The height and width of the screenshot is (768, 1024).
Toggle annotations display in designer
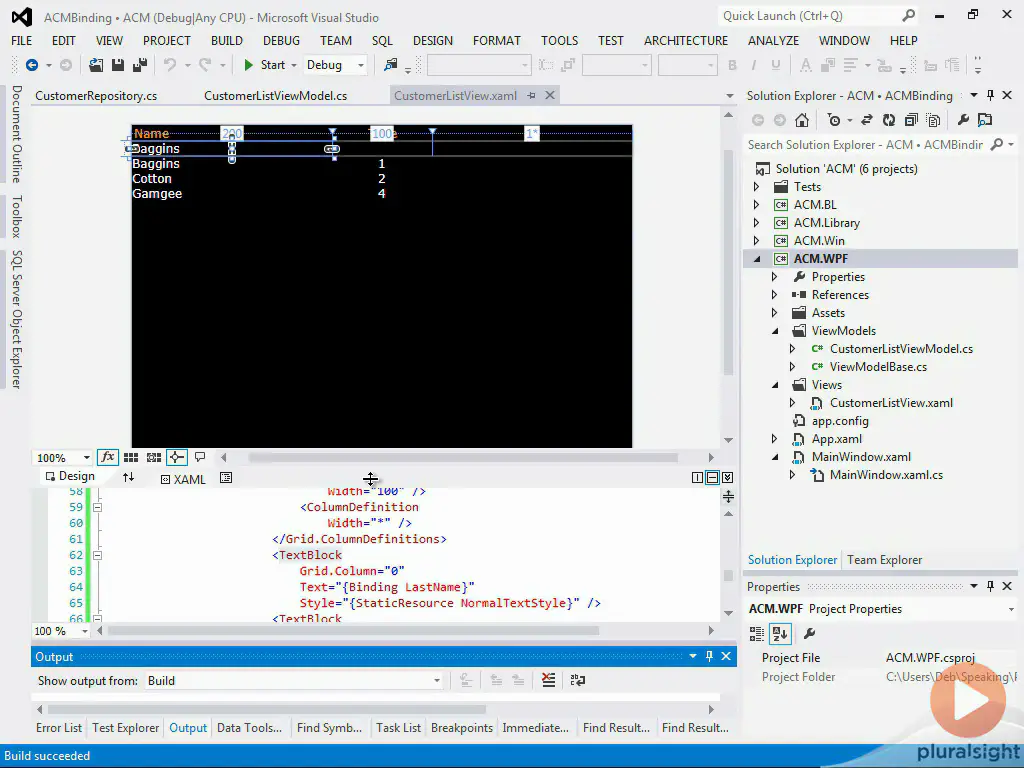click(x=200, y=457)
